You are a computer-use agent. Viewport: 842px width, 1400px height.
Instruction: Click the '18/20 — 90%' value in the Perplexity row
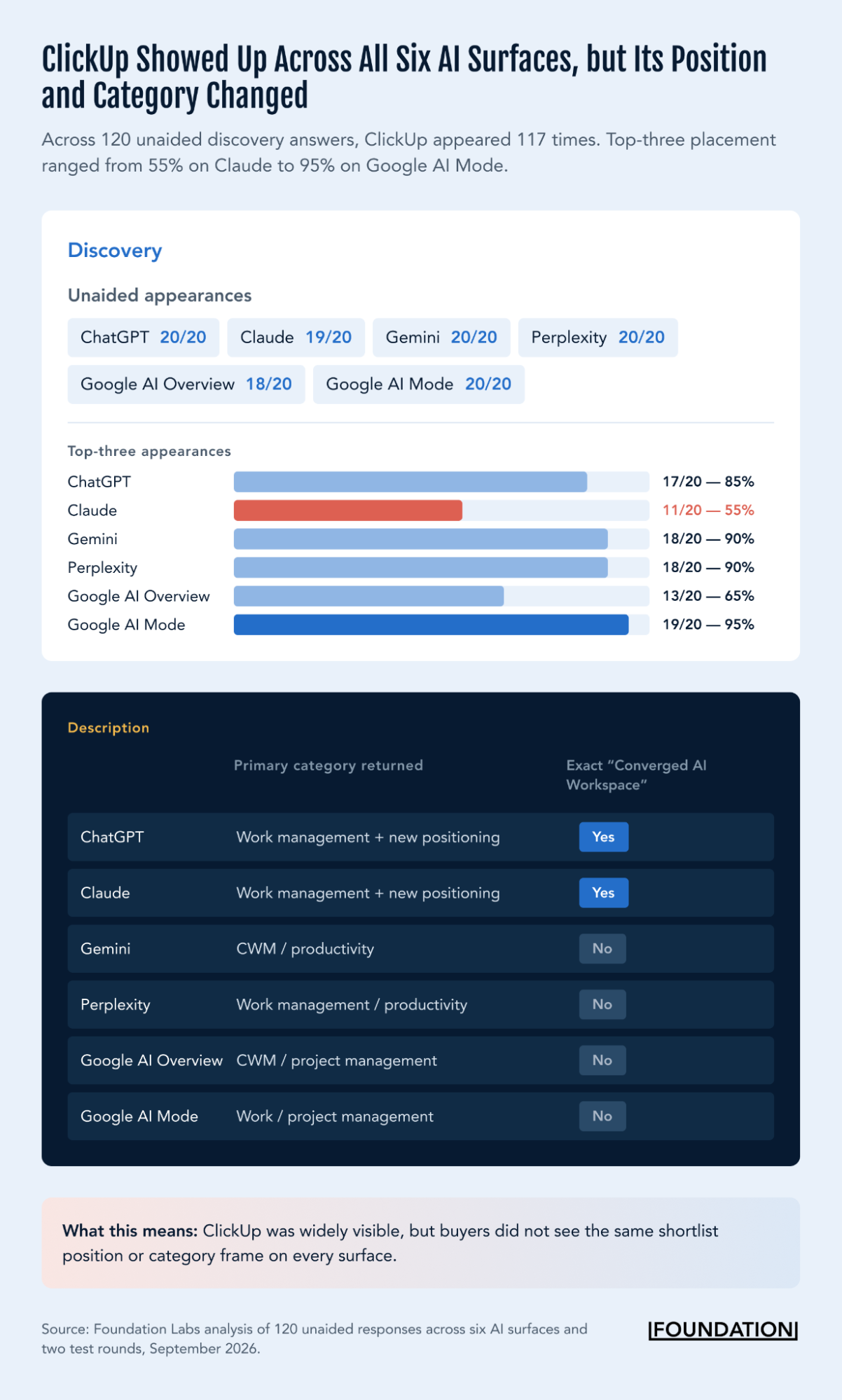point(708,567)
